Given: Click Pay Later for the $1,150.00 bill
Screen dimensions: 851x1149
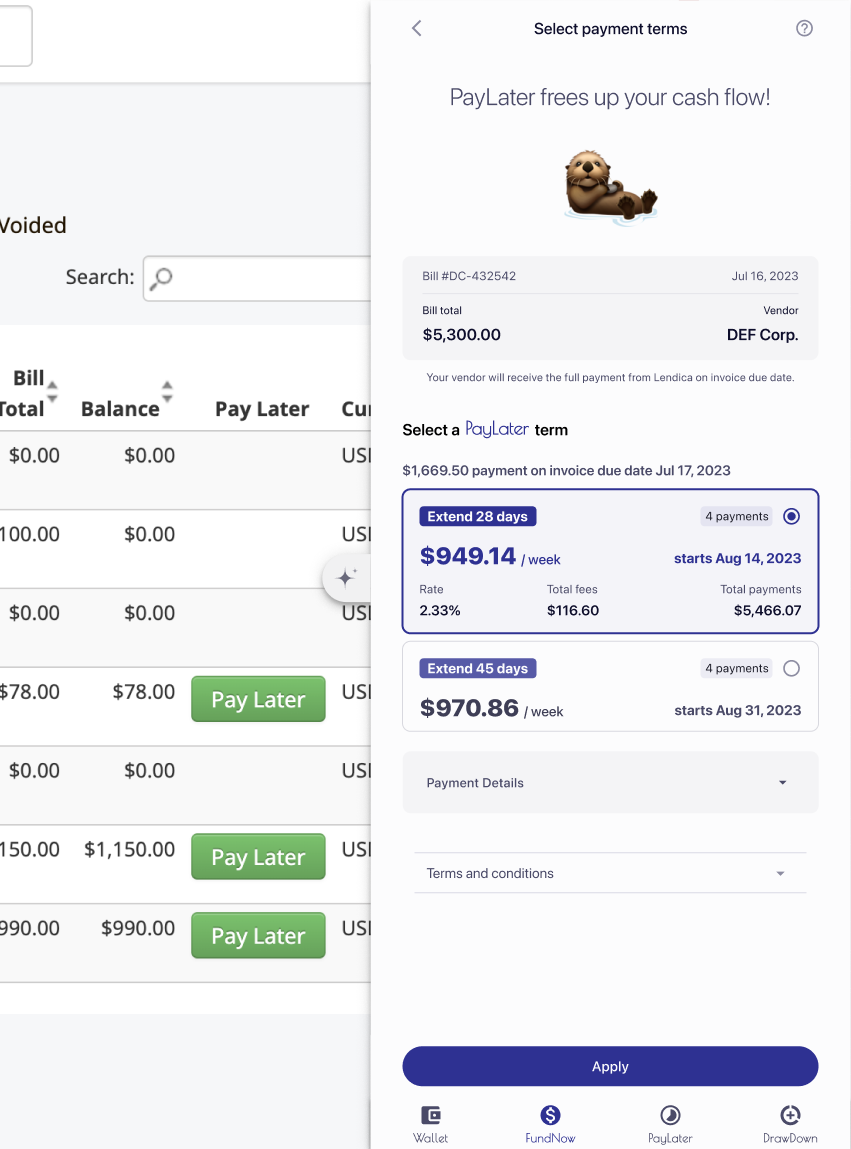Looking at the screenshot, I should coord(258,857).
